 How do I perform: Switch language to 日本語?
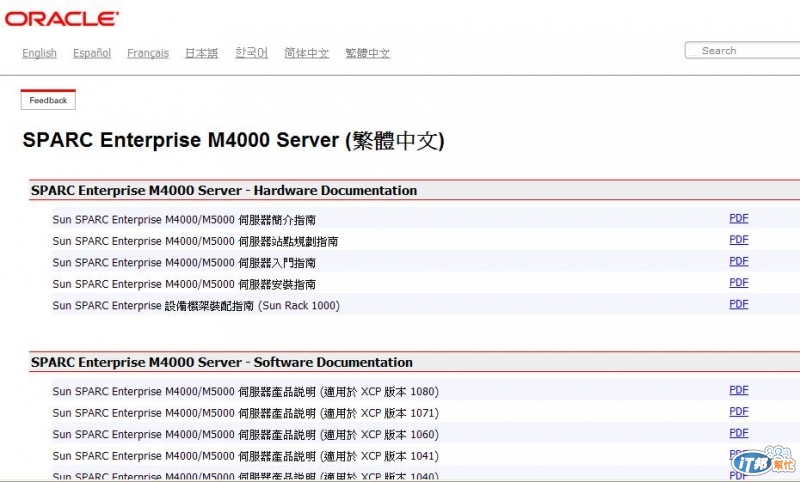pos(202,53)
